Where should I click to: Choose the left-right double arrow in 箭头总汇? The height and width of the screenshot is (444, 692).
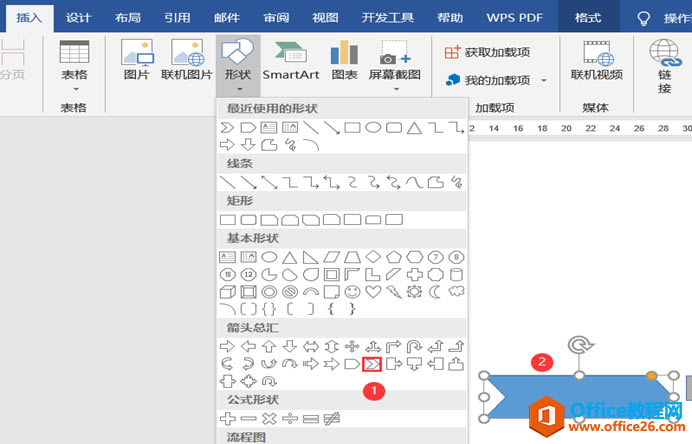pyautogui.click(x=311, y=346)
